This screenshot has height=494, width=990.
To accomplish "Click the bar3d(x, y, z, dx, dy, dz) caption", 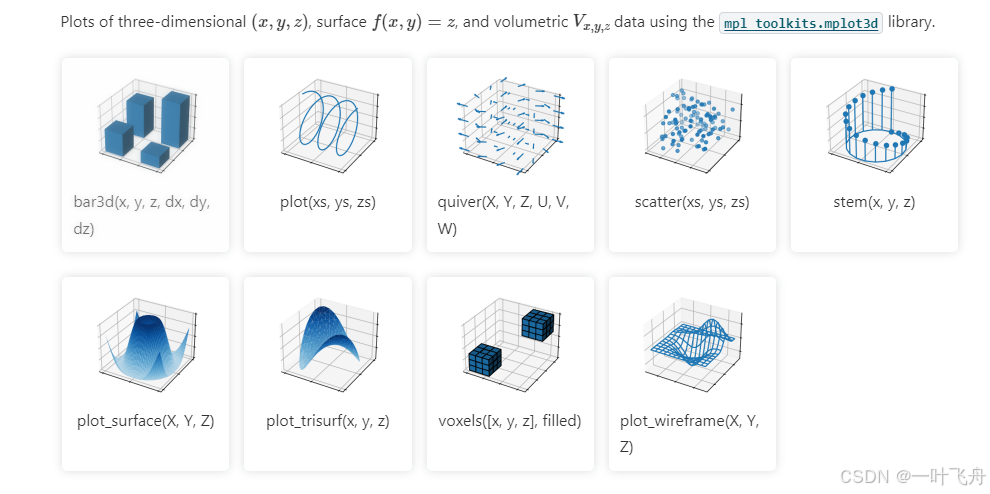I will click(142, 216).
